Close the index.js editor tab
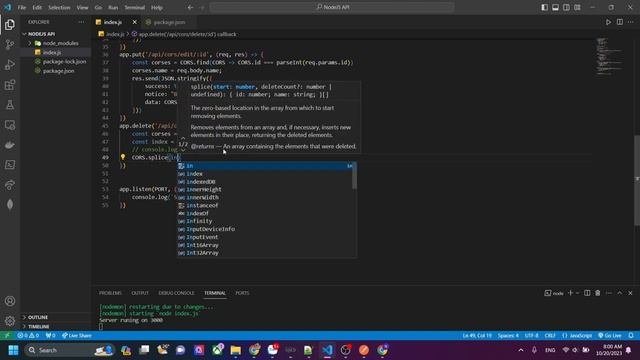The image size is (640, 360). [135, 22]
